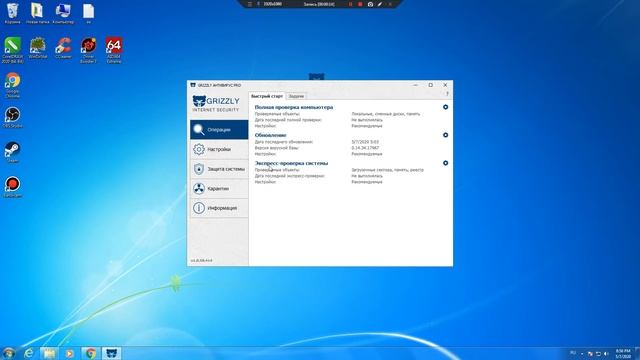Take a screenshot with recorder camera icon
The width and height of the screenshot is (640, 360).
pyautogui.click(x=370, y=4)
